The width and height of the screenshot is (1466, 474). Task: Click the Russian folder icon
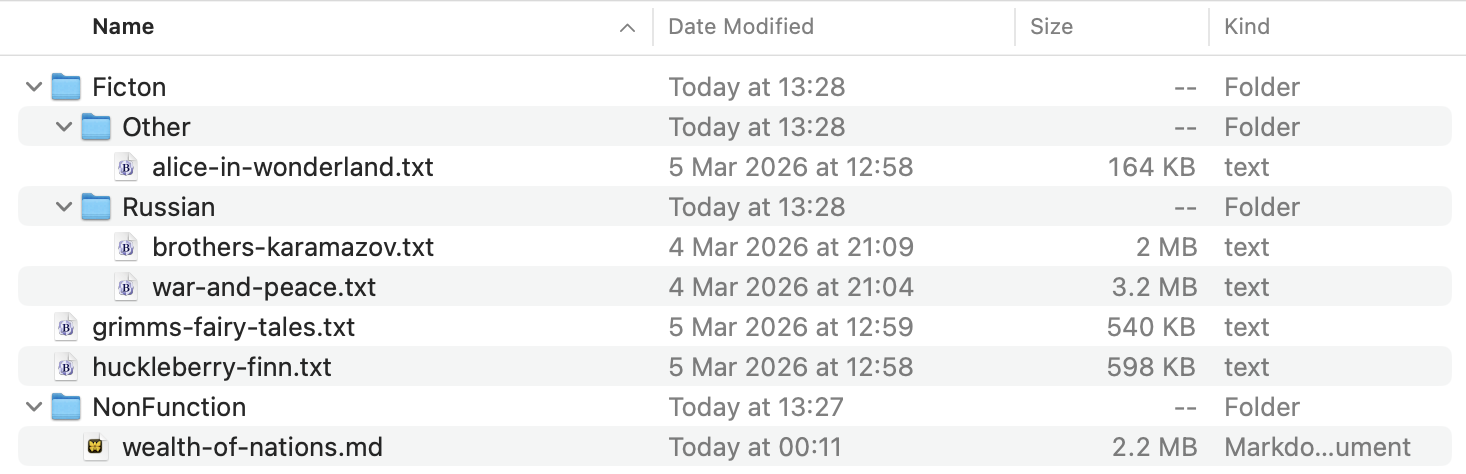pos(96,207)
